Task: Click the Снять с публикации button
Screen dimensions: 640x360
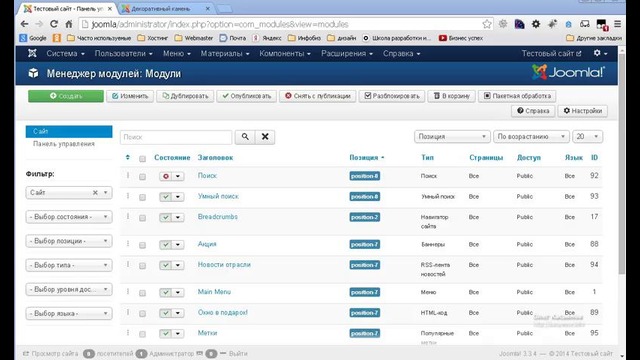Action: [x=318, y=96]
